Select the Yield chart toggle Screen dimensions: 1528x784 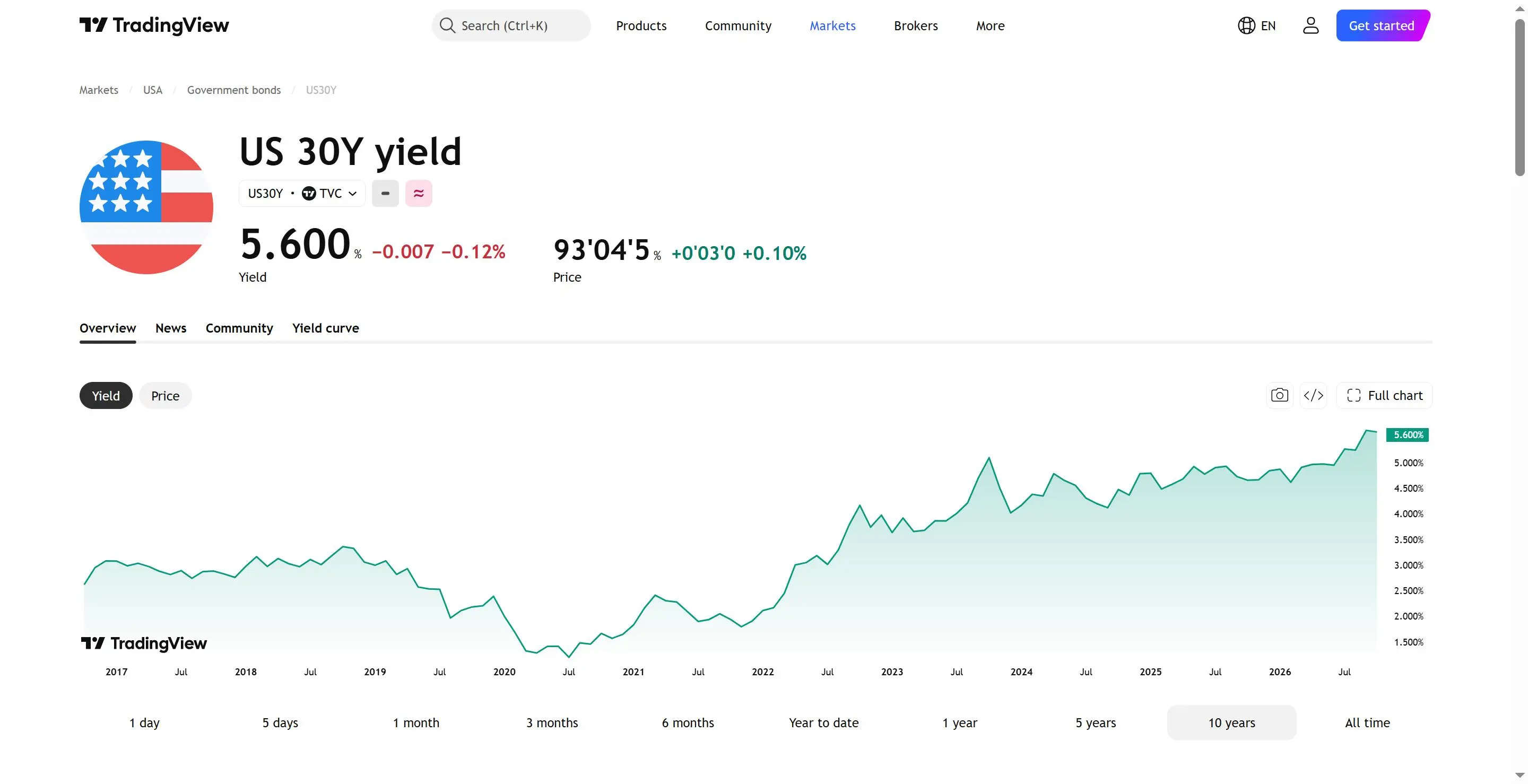click(x=106, y=396)
